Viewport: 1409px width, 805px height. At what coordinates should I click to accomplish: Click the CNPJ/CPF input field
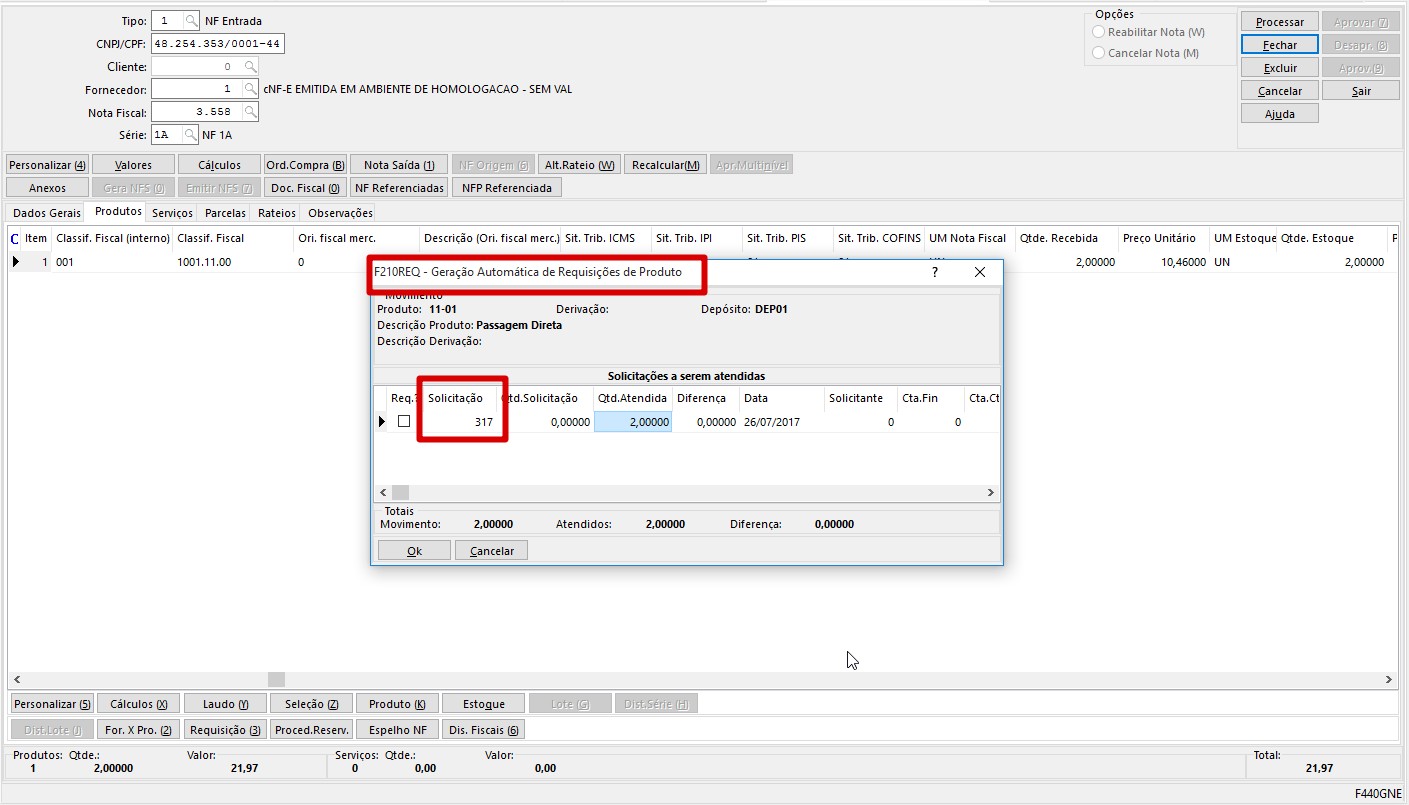tap(217, 44)
